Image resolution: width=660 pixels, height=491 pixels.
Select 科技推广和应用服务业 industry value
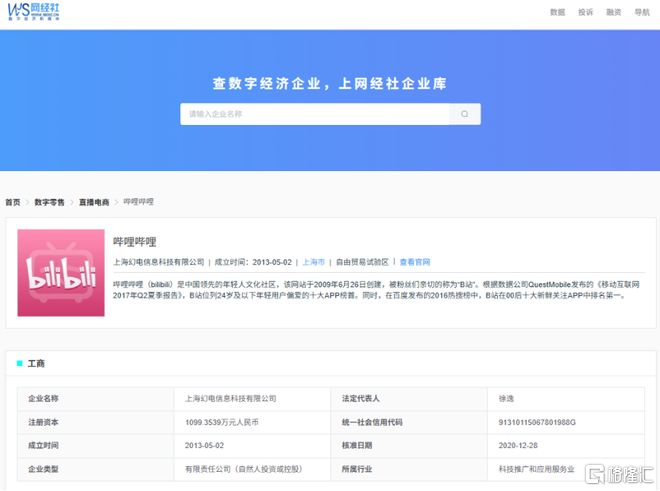click(x=537, y=469)
